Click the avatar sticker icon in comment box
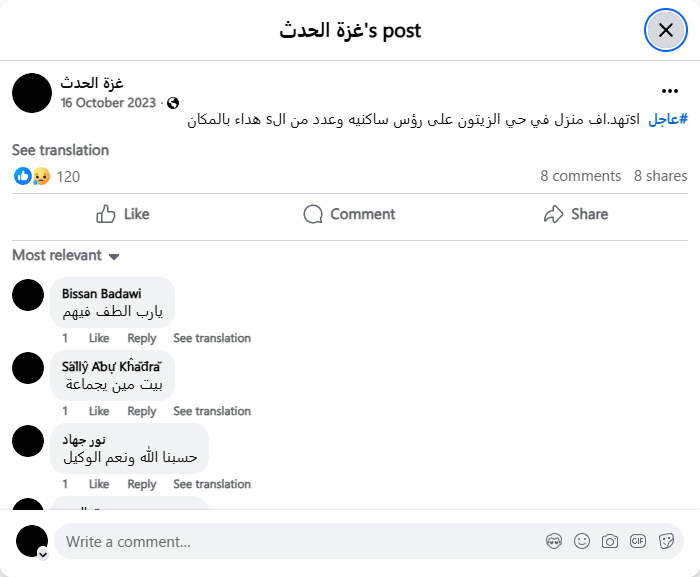Screen dimensions: 700x577 (554, 541)
